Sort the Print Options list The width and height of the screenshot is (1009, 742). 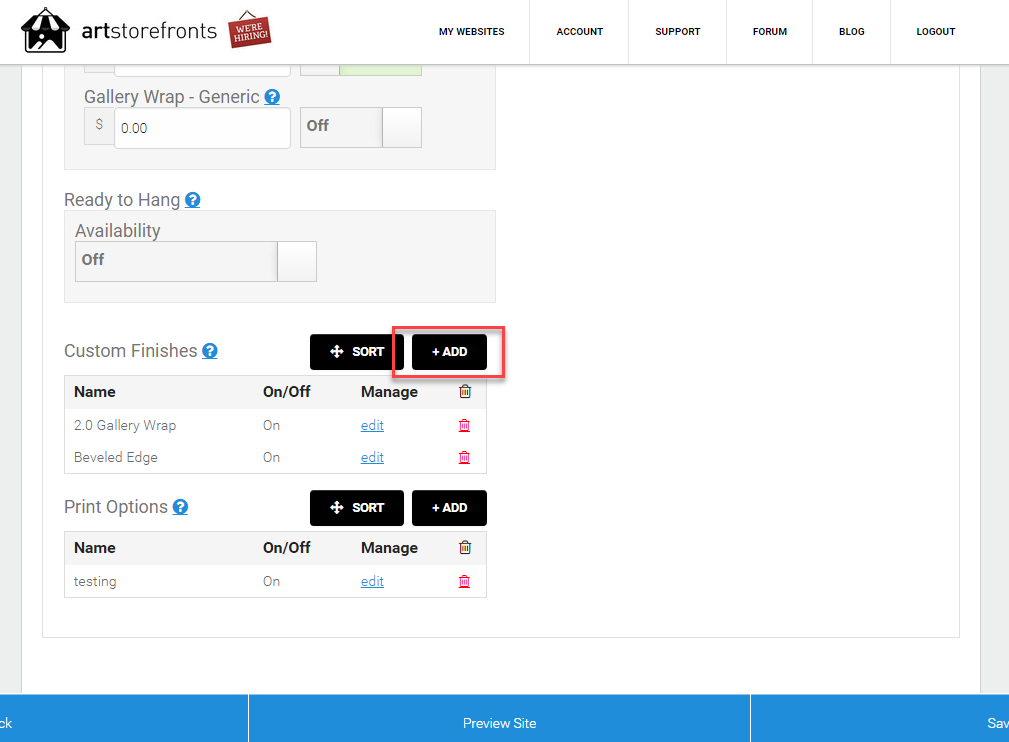[x=356, y=508]
